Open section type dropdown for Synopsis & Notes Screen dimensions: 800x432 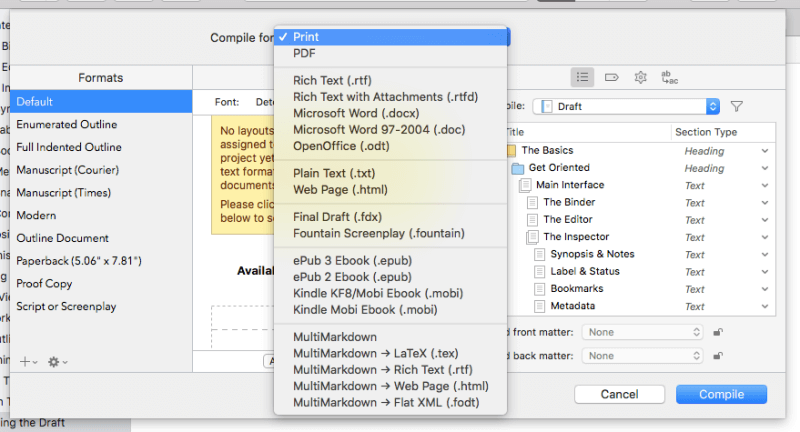click(x=764, y=255)
